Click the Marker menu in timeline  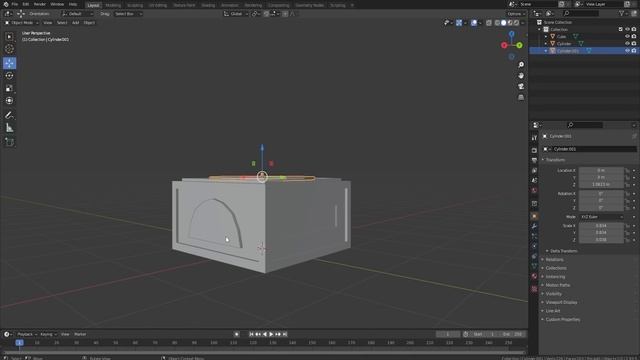coord(80,334)
